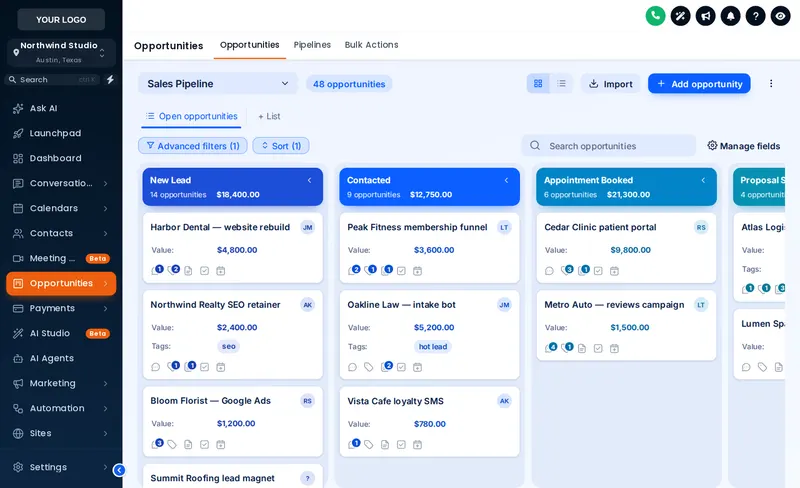Collapse sidebar with blue arrow button
The width and height of the screenshot is (800, 488).
(x=119, y=470)
